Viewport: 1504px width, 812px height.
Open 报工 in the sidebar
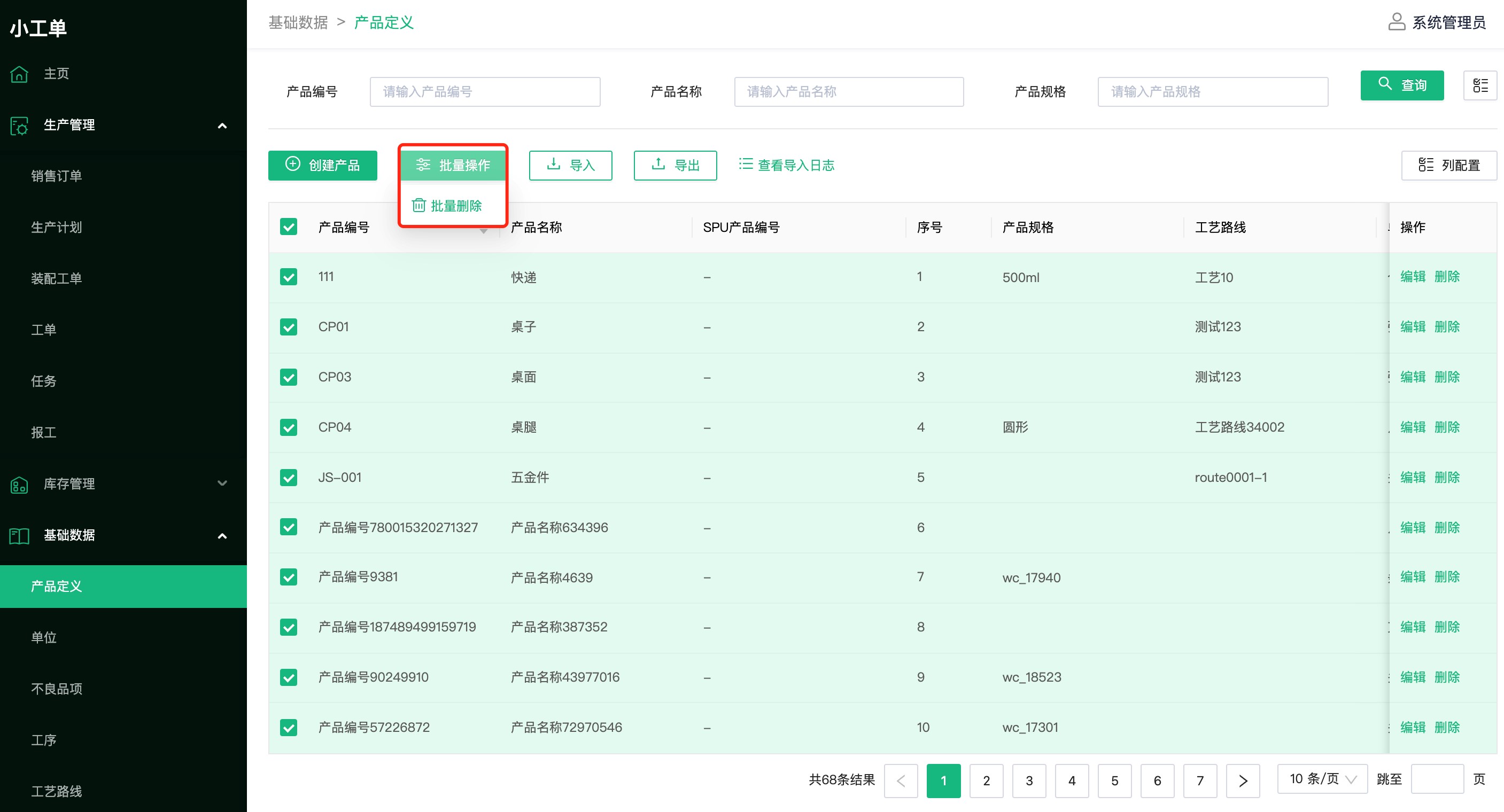tap(44, 433)
